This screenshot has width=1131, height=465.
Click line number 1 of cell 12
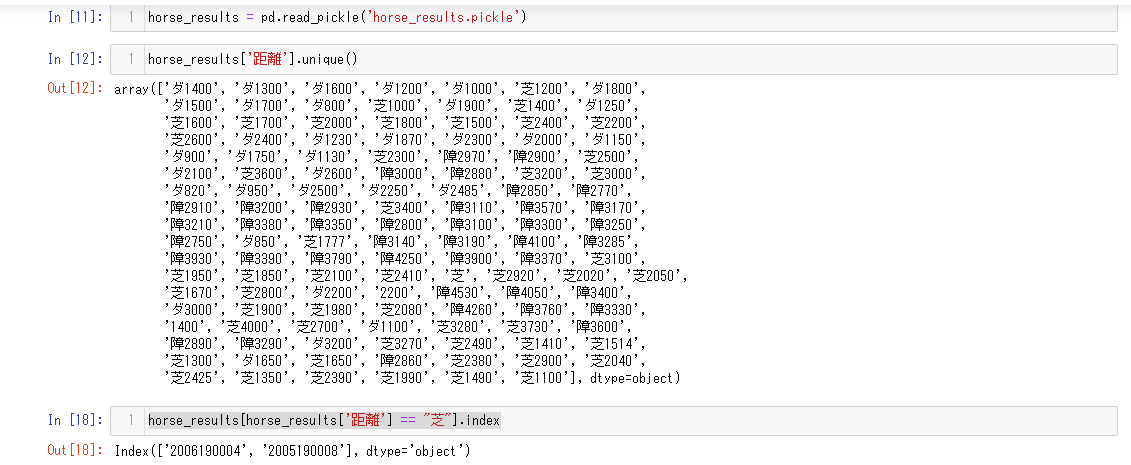tap(131, 60)
